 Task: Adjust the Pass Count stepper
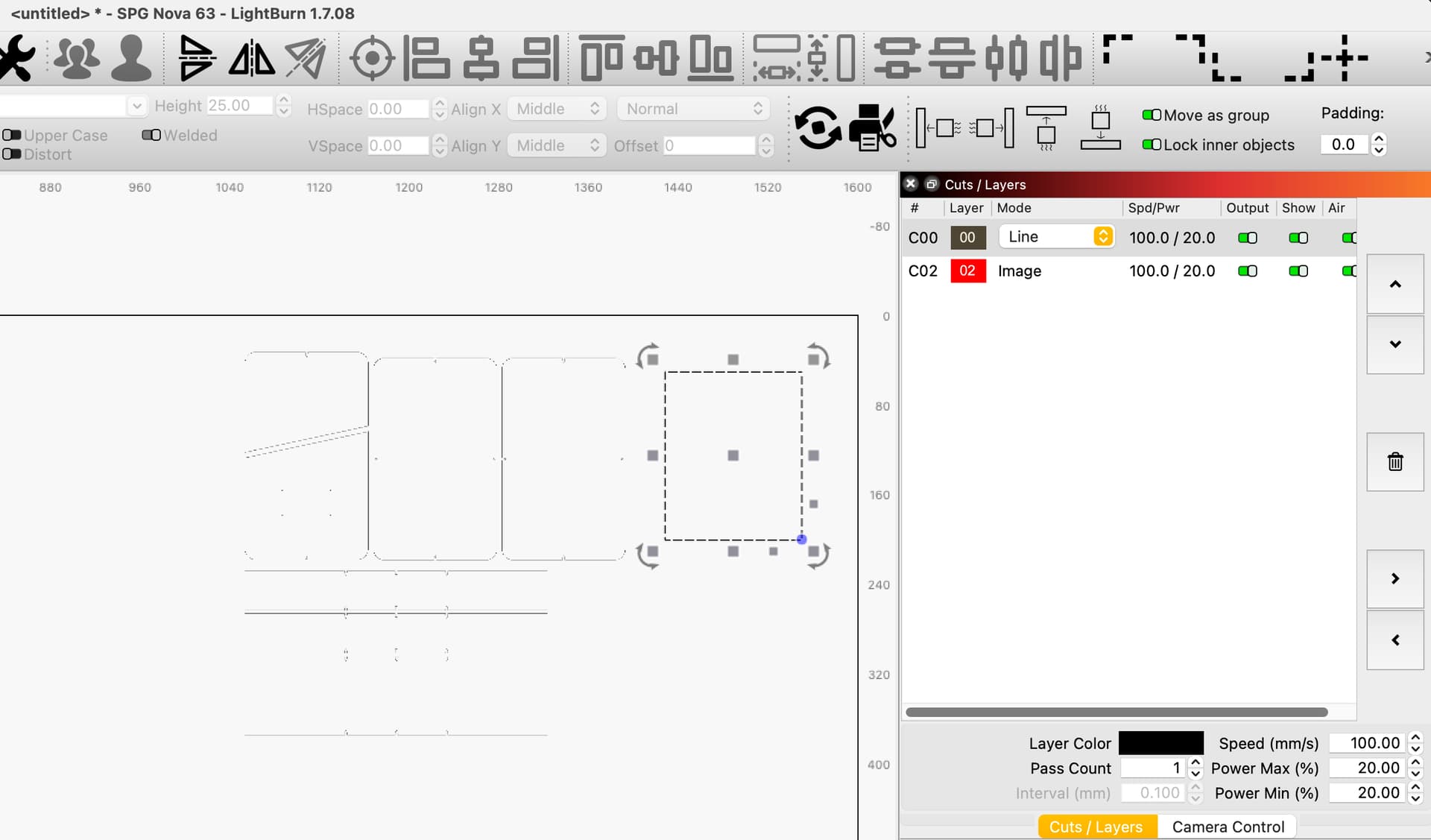[x=1195, y=768]
